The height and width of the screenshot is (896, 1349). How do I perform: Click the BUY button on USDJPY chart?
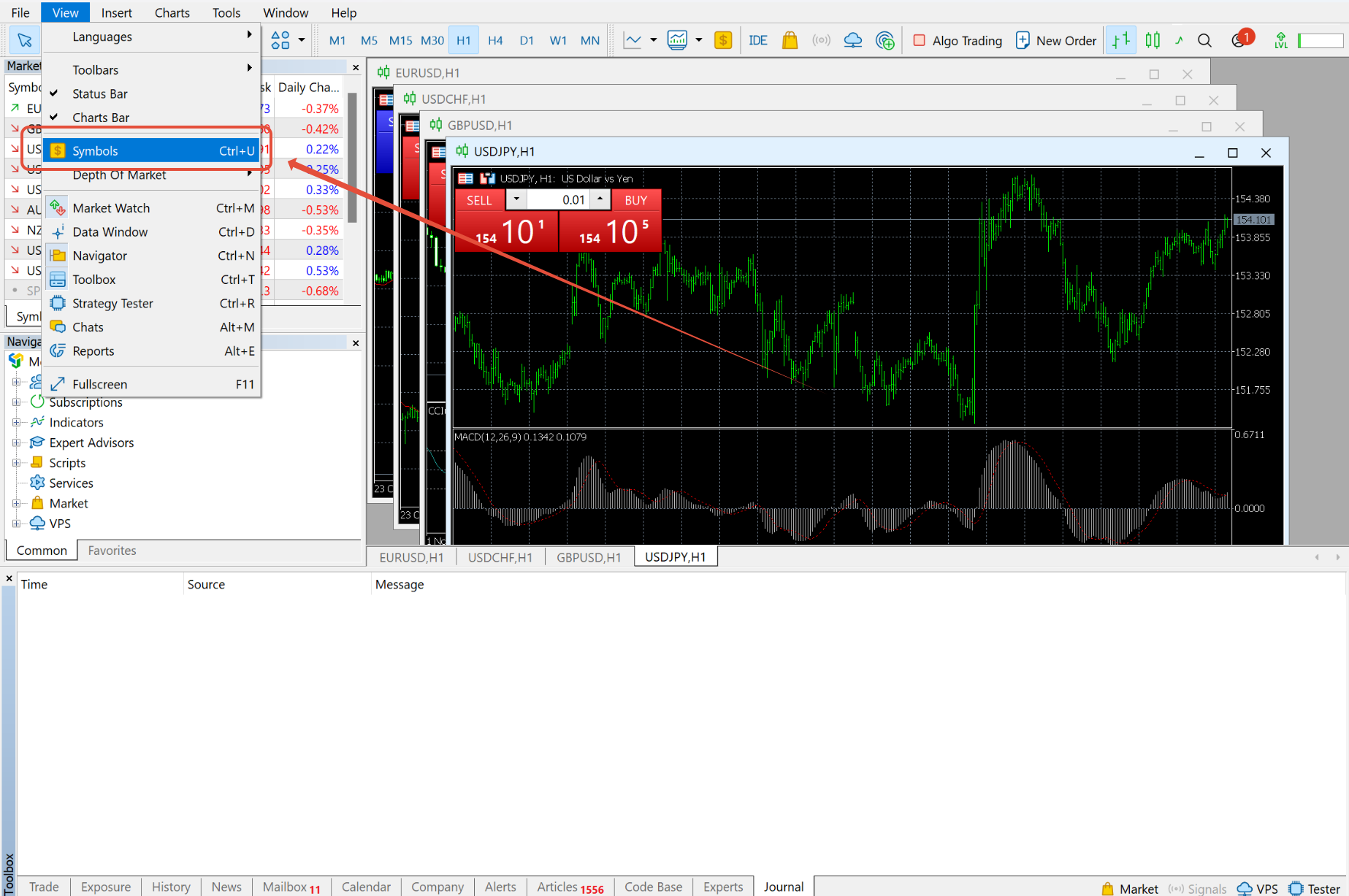click(x=635, y=200)
